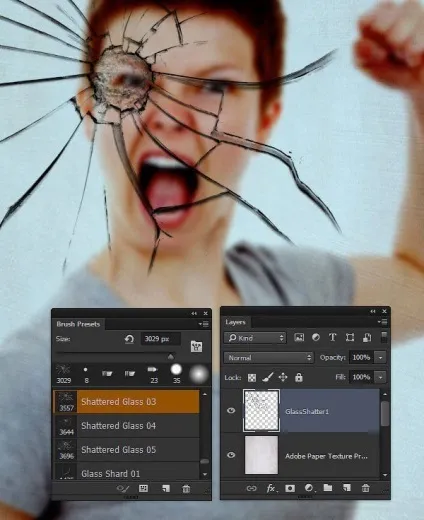Select Adobe Paper Texture layer name
The image size is (424, 520).
coord(326,456)
